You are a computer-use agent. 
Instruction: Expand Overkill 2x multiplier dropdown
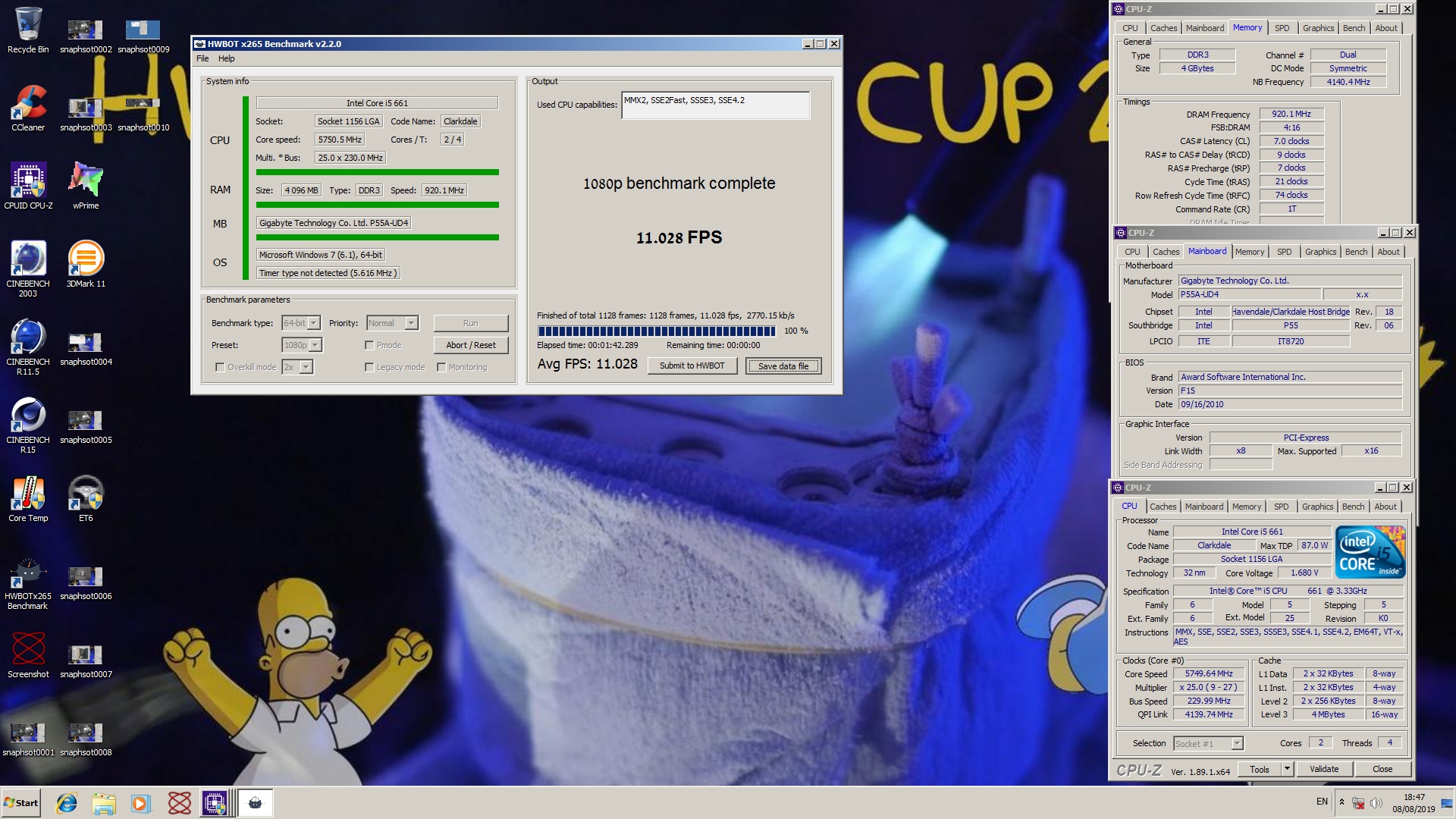pos(306,367)
